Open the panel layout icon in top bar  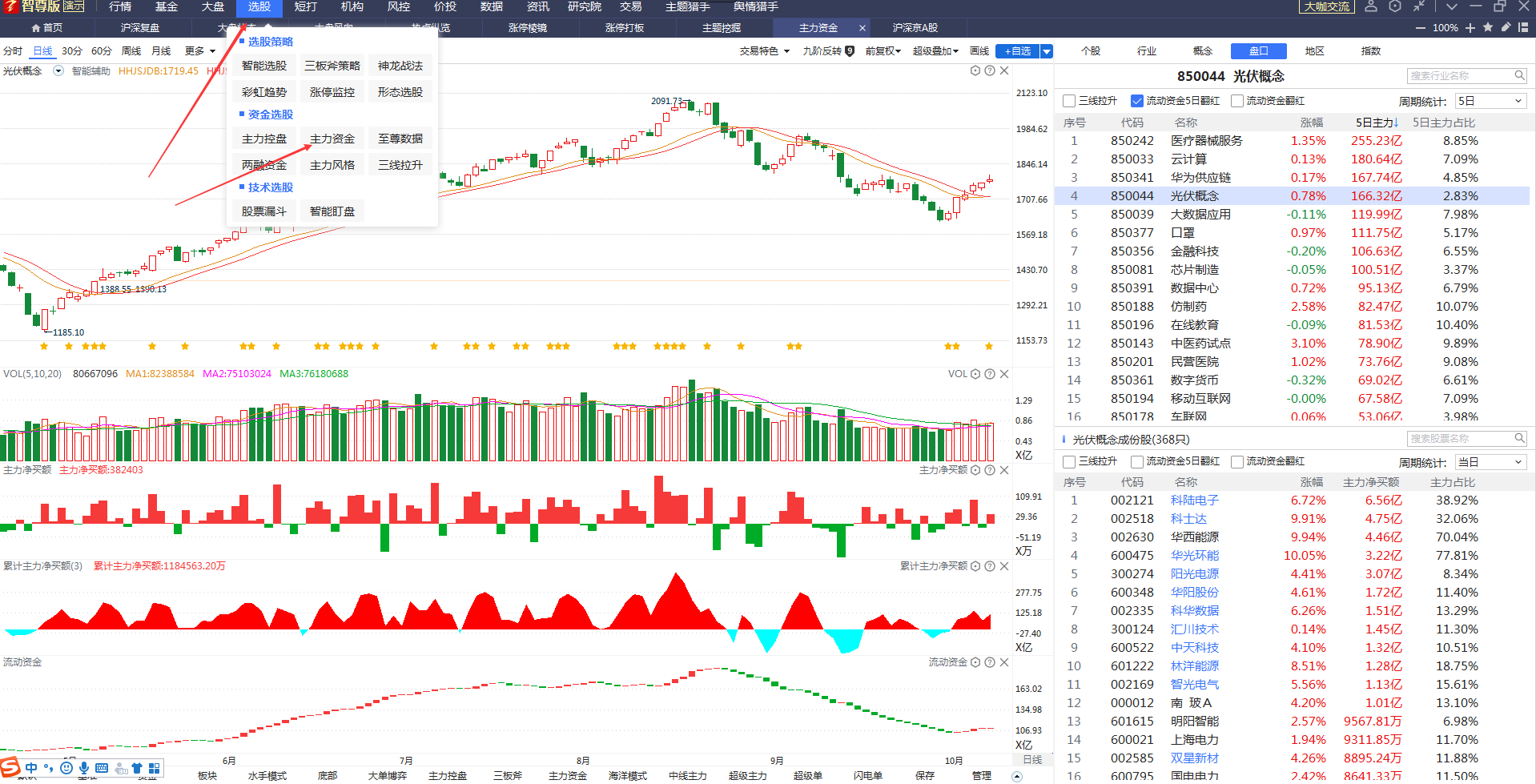click(1523, 27)
